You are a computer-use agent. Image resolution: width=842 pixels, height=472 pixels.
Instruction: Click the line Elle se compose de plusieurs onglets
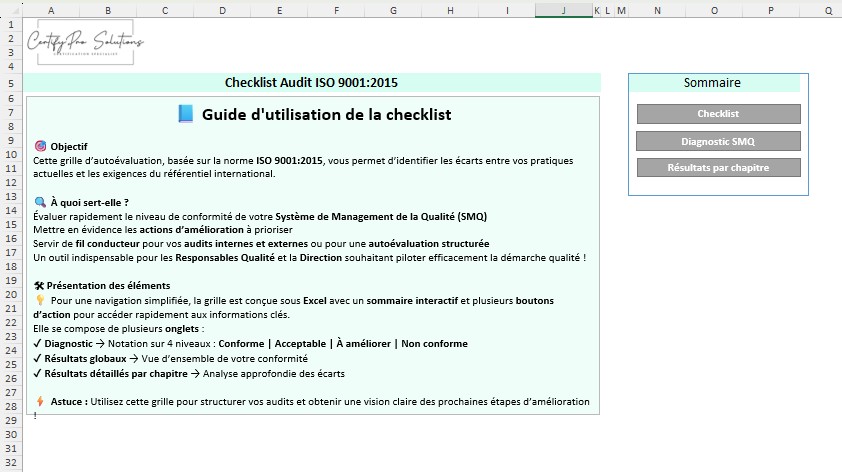pos(119,329)
